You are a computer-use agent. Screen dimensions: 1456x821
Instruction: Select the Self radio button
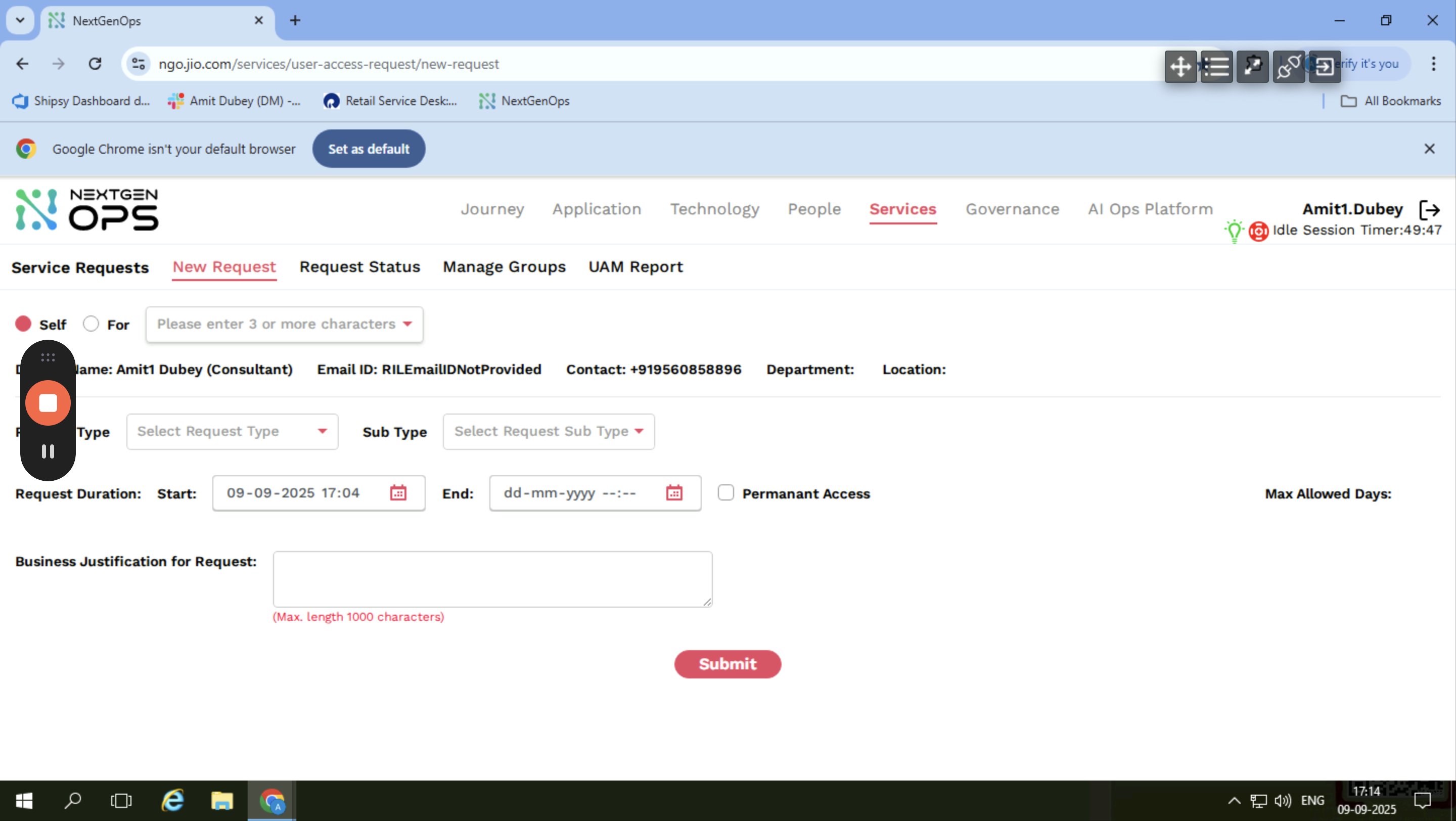click(23, 324)
